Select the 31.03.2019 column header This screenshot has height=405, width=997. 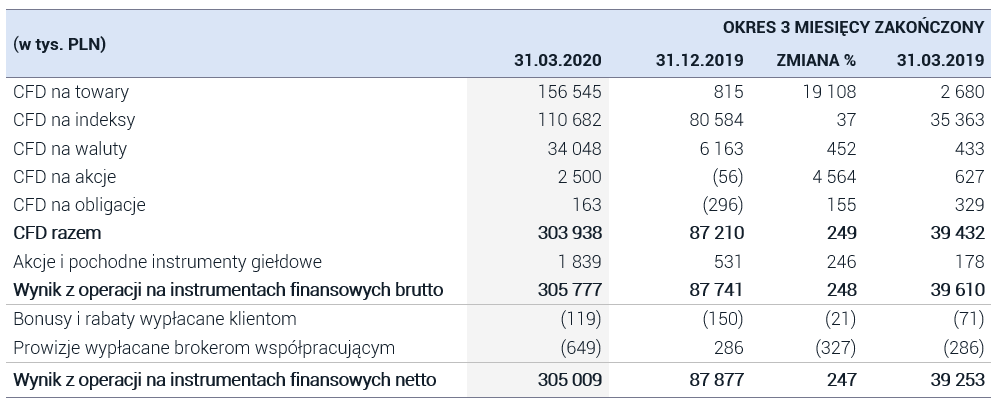940,60
